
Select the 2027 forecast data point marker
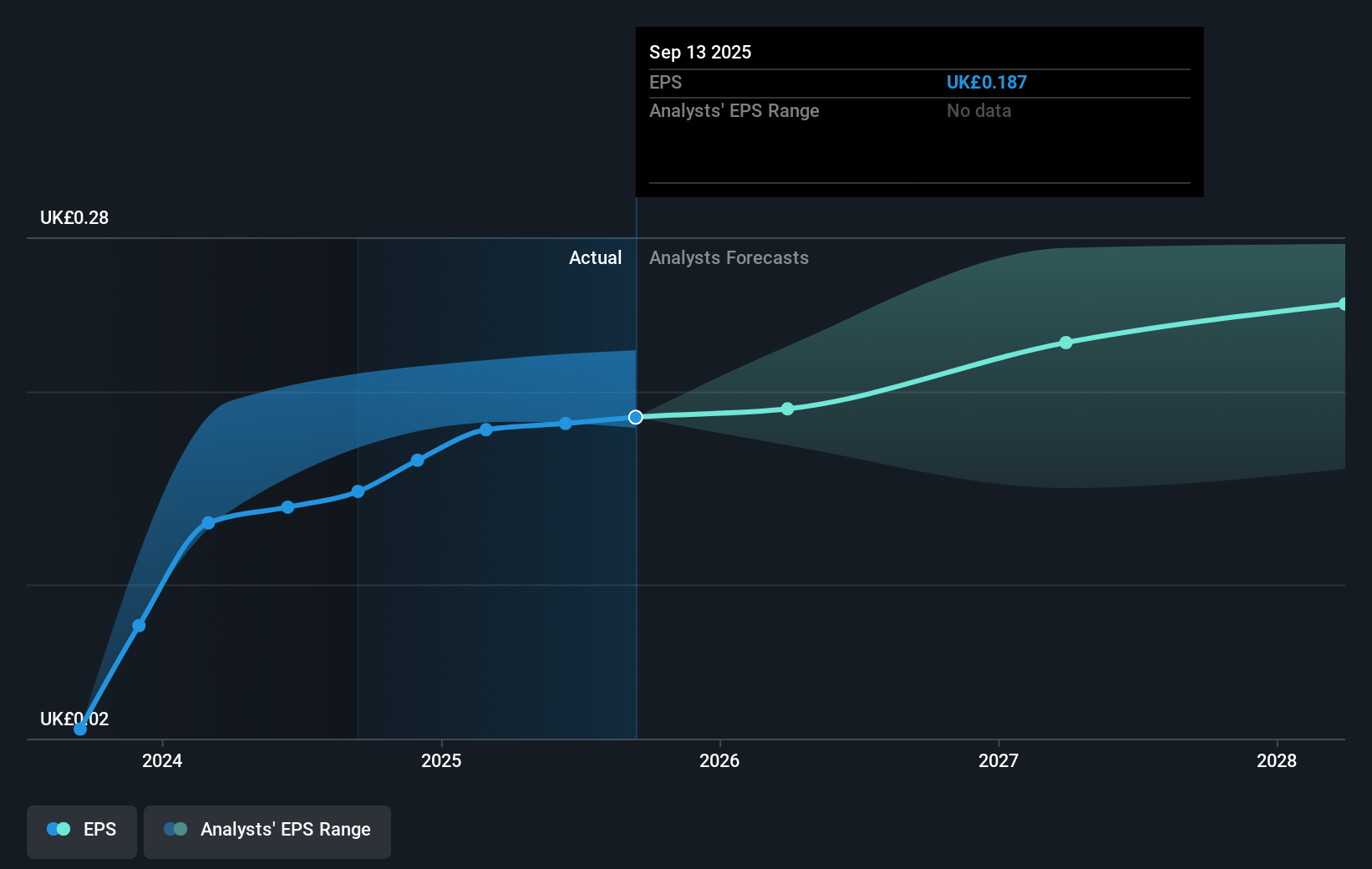pyautogui.click(x=1066, y=342)
